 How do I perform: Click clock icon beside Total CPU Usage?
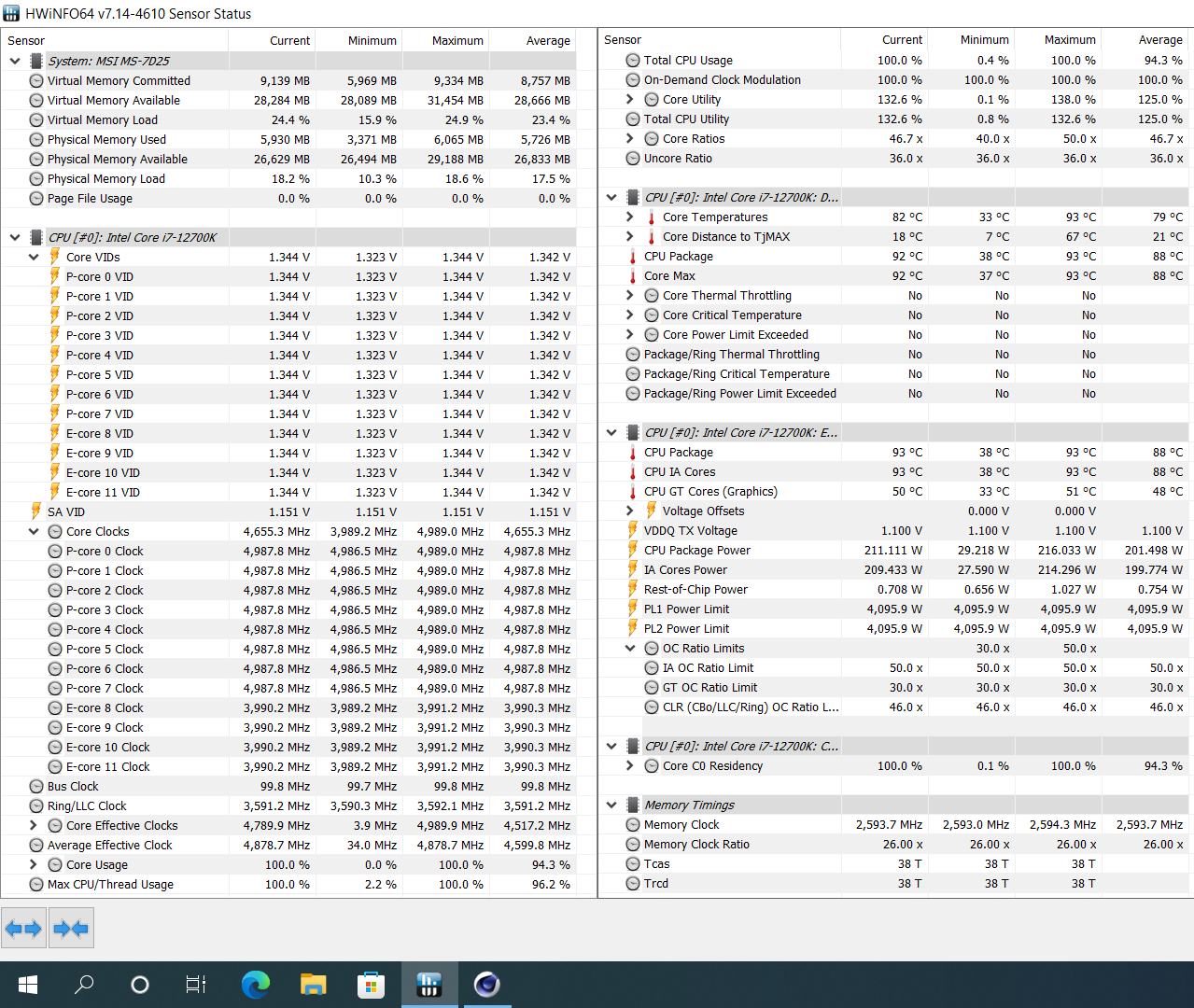click(x=633, y=60)
